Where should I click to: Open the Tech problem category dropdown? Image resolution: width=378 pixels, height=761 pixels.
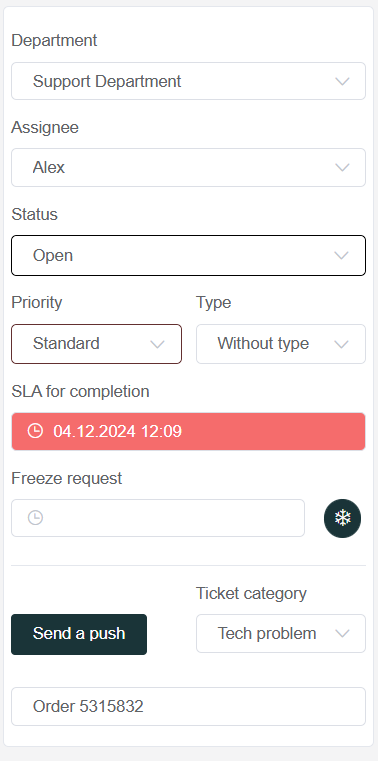coord(281,633)
